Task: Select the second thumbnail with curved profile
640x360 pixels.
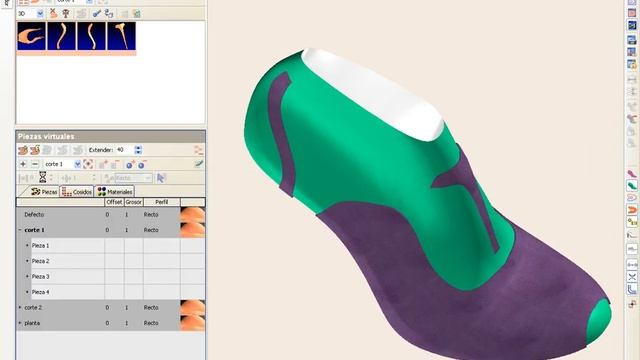Action: 62,36
